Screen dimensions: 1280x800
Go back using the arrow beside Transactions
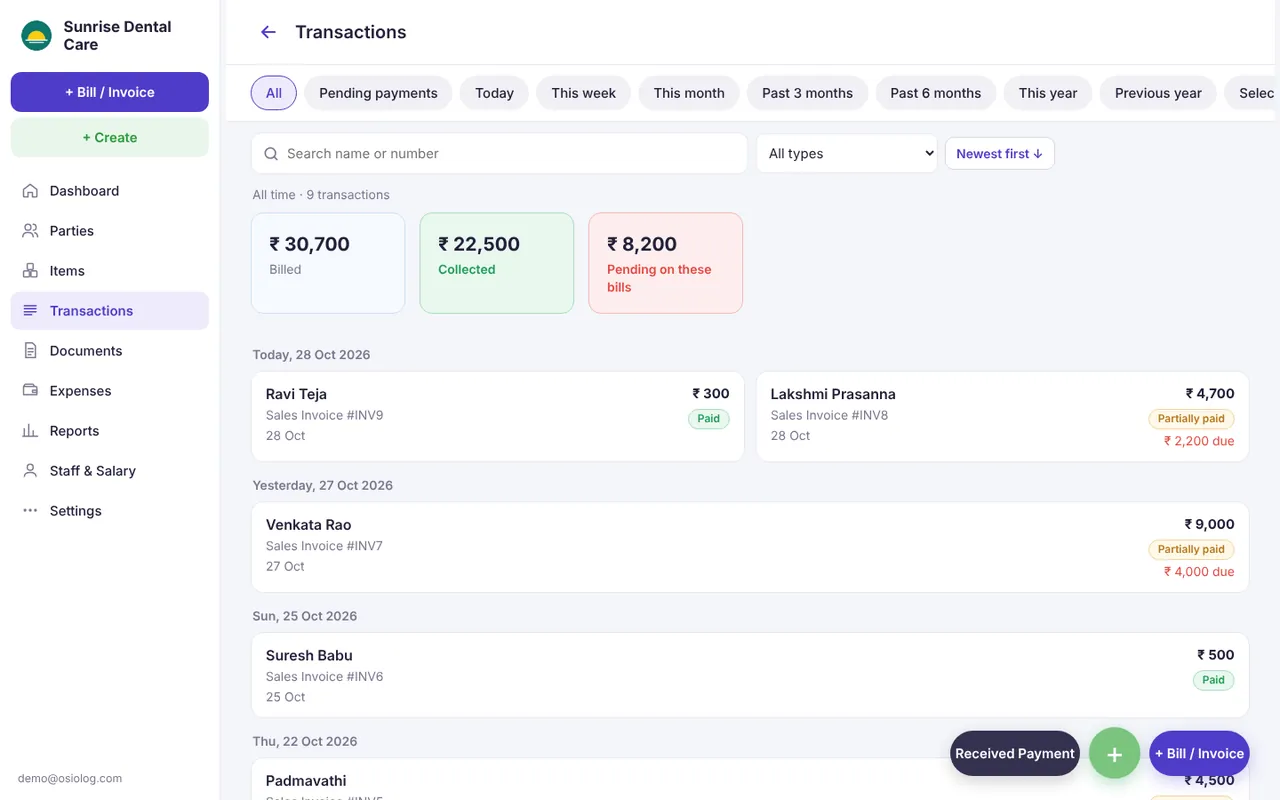coord(268,32)
